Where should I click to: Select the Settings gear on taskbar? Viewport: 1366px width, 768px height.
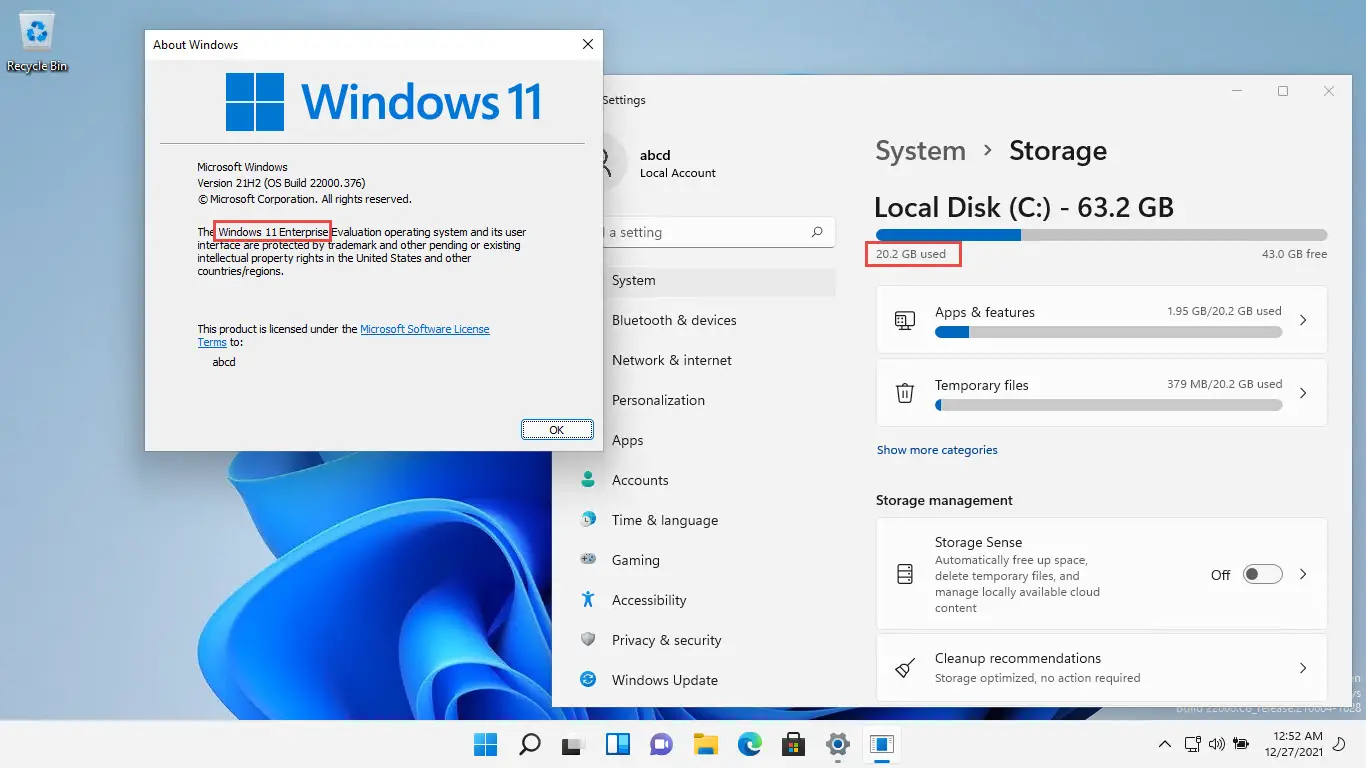tap(838, 744)
